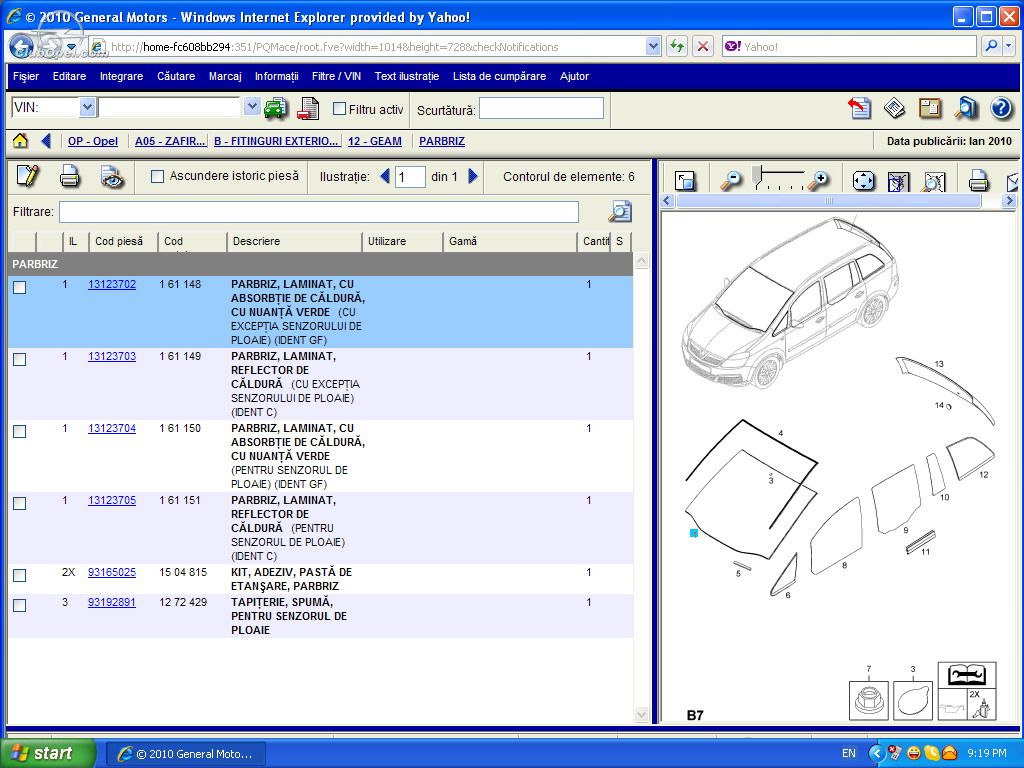Open the Căutare menu
Image resolution: width=1024 pixels, height=768 pixels.
coord(176,76)
